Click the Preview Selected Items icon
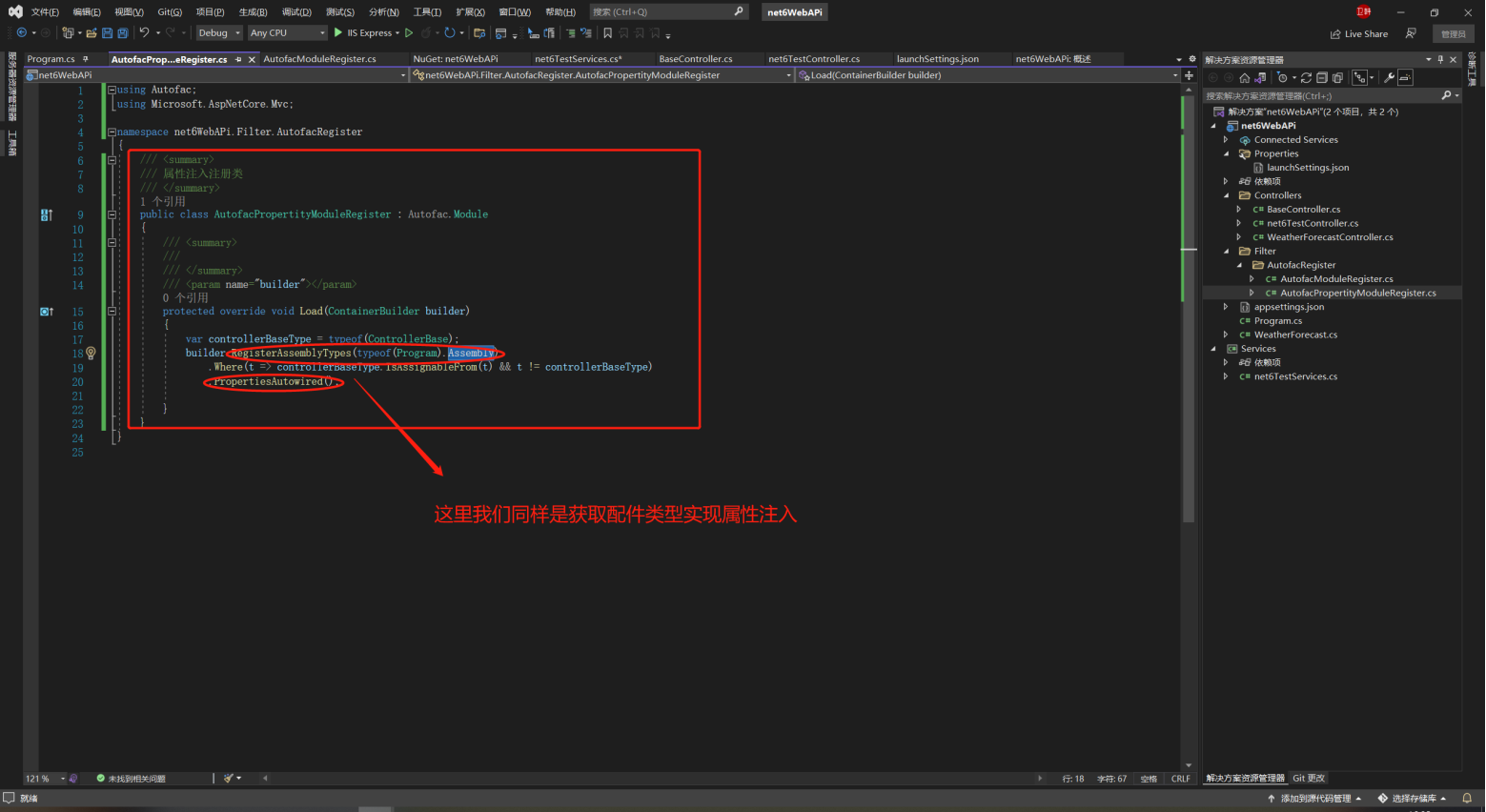This screenshot has width=1486, height=812. point(1405,78)
